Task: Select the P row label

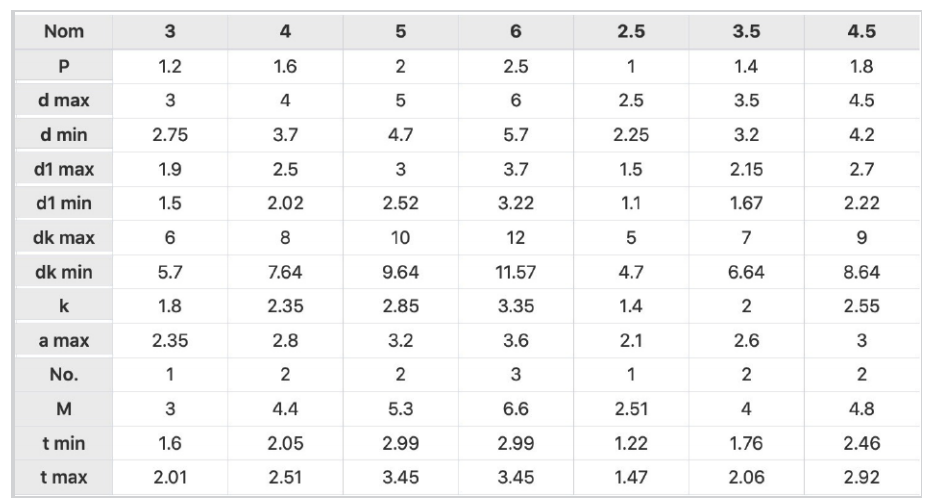Action: pos(63,66)
